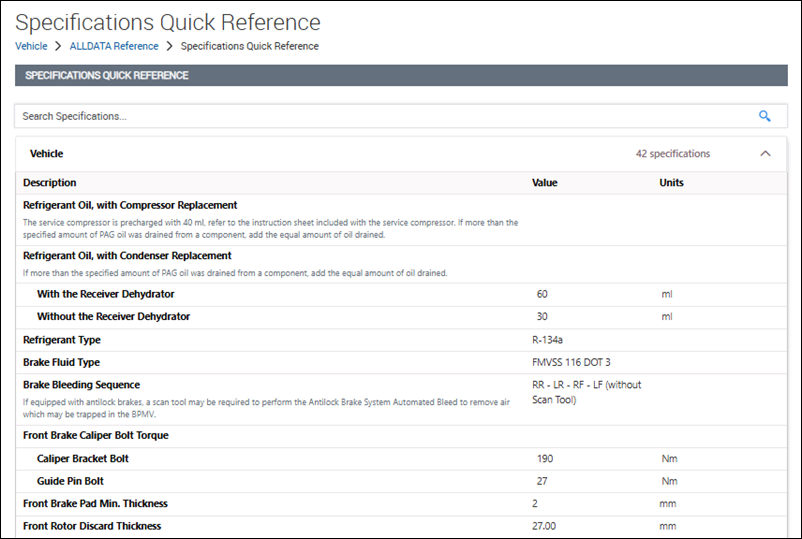Click the magnifying glass search icon
Screen dimensions: 802x539
pos(765,116)
